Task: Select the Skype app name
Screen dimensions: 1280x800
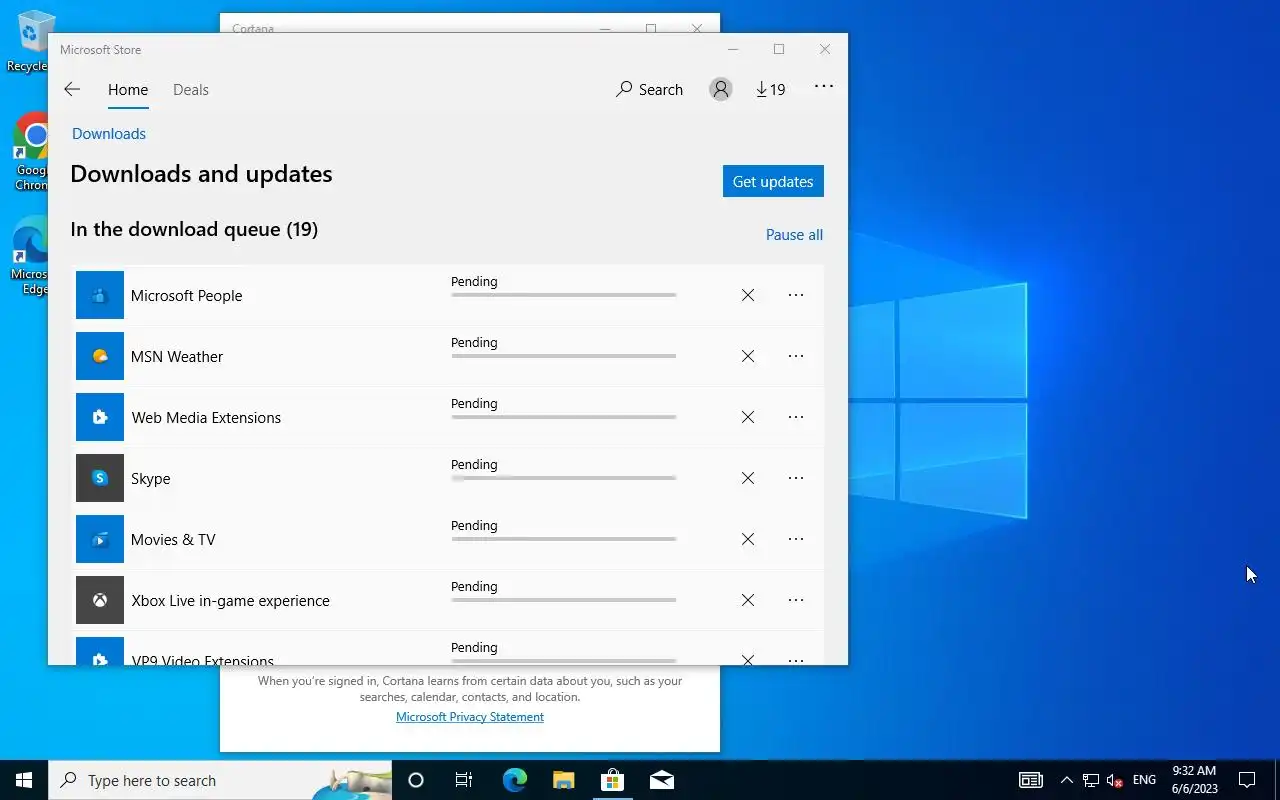Action: (x=151, y=479)
